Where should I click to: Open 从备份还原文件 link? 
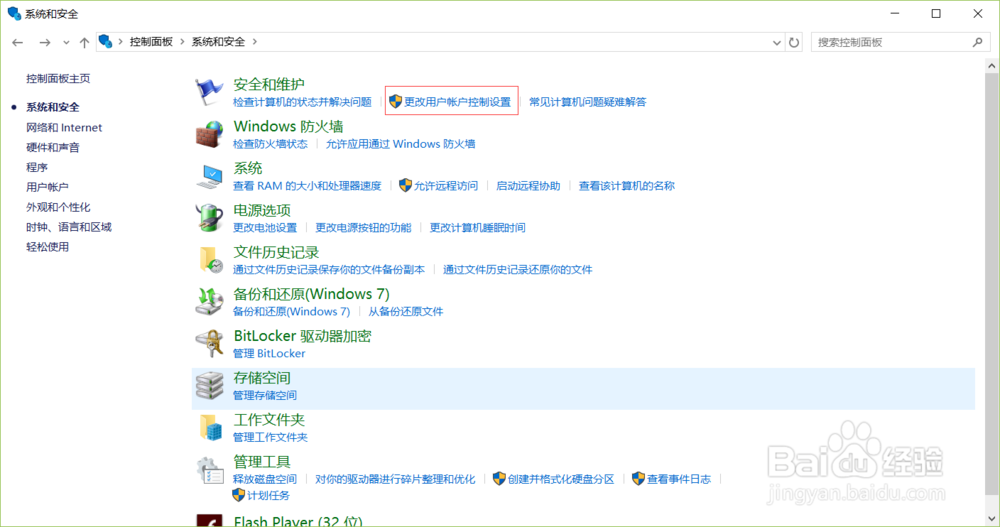point(406,311)
